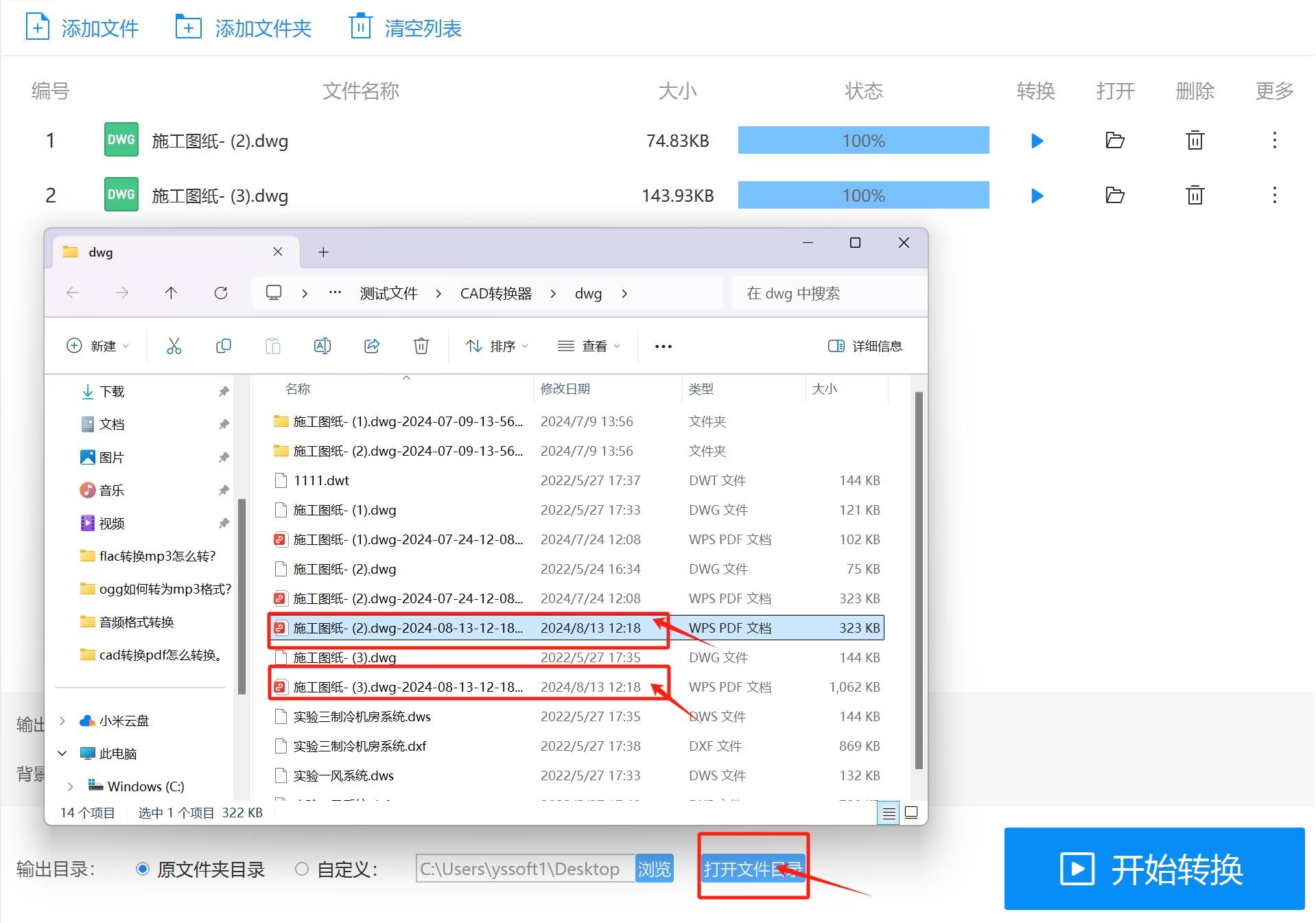
Task: Switch Explorer to details list view icon
Action: 889,813
